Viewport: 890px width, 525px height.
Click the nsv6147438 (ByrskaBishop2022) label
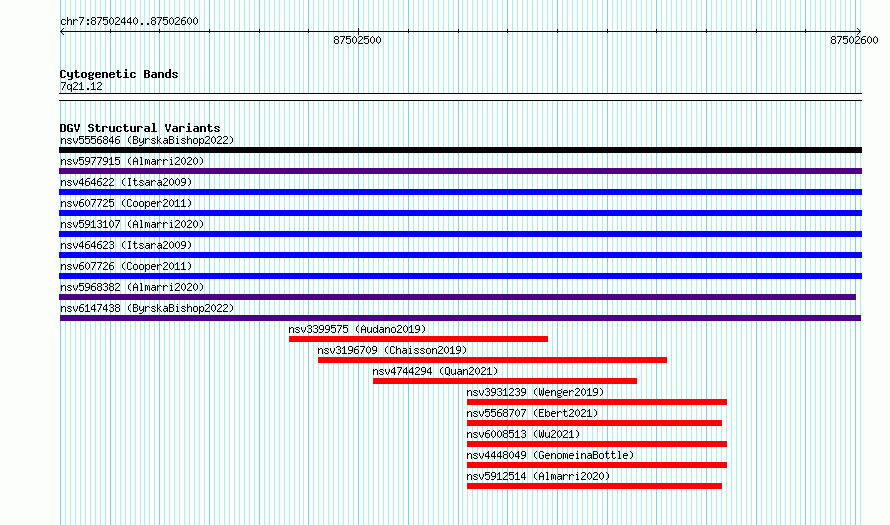point(147,308)
